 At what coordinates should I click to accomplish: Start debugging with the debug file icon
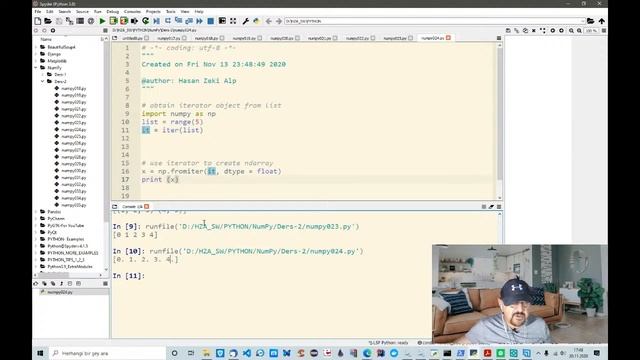click(x=157, y=21)
